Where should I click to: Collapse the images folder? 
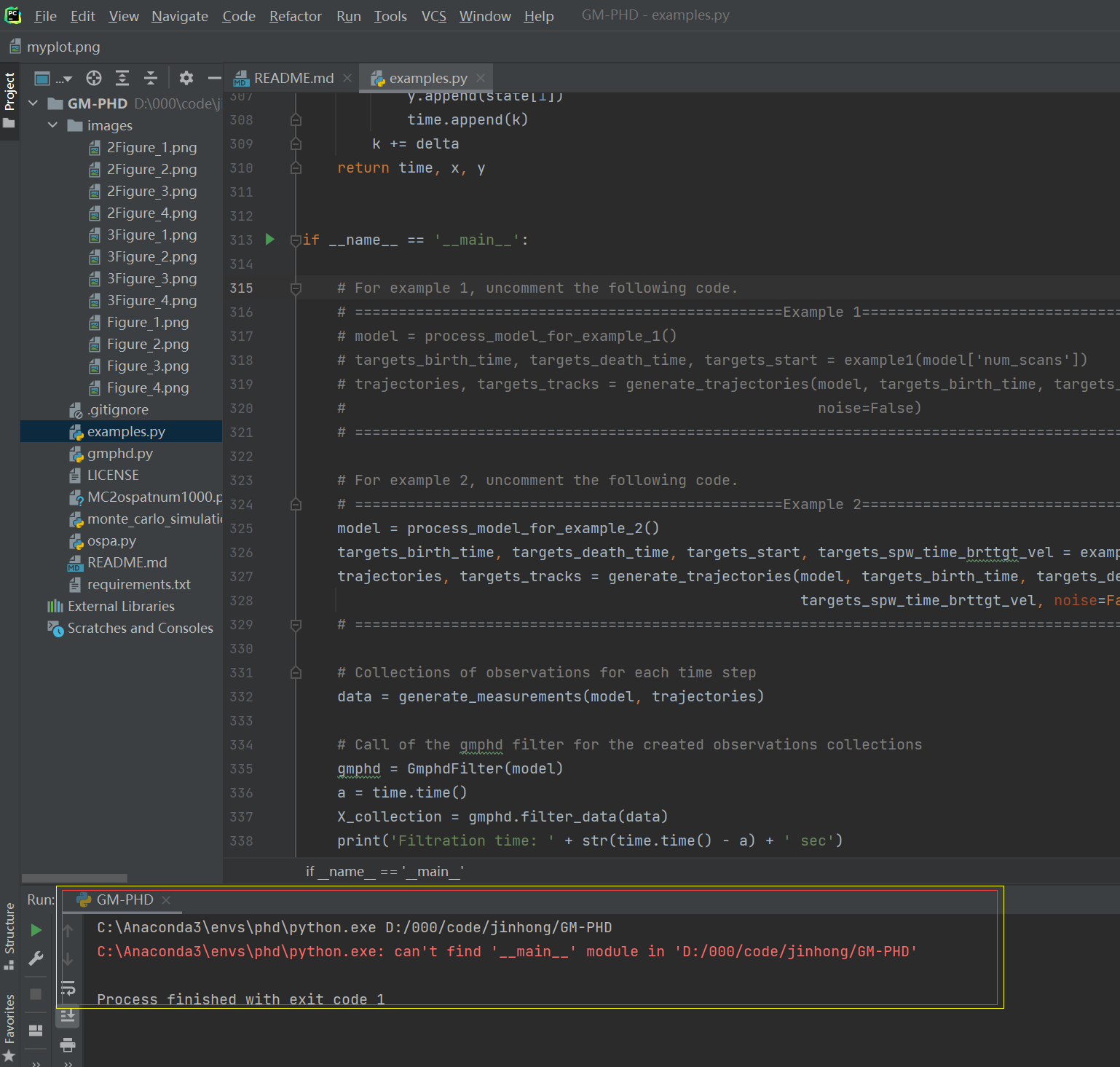[52, 125]
